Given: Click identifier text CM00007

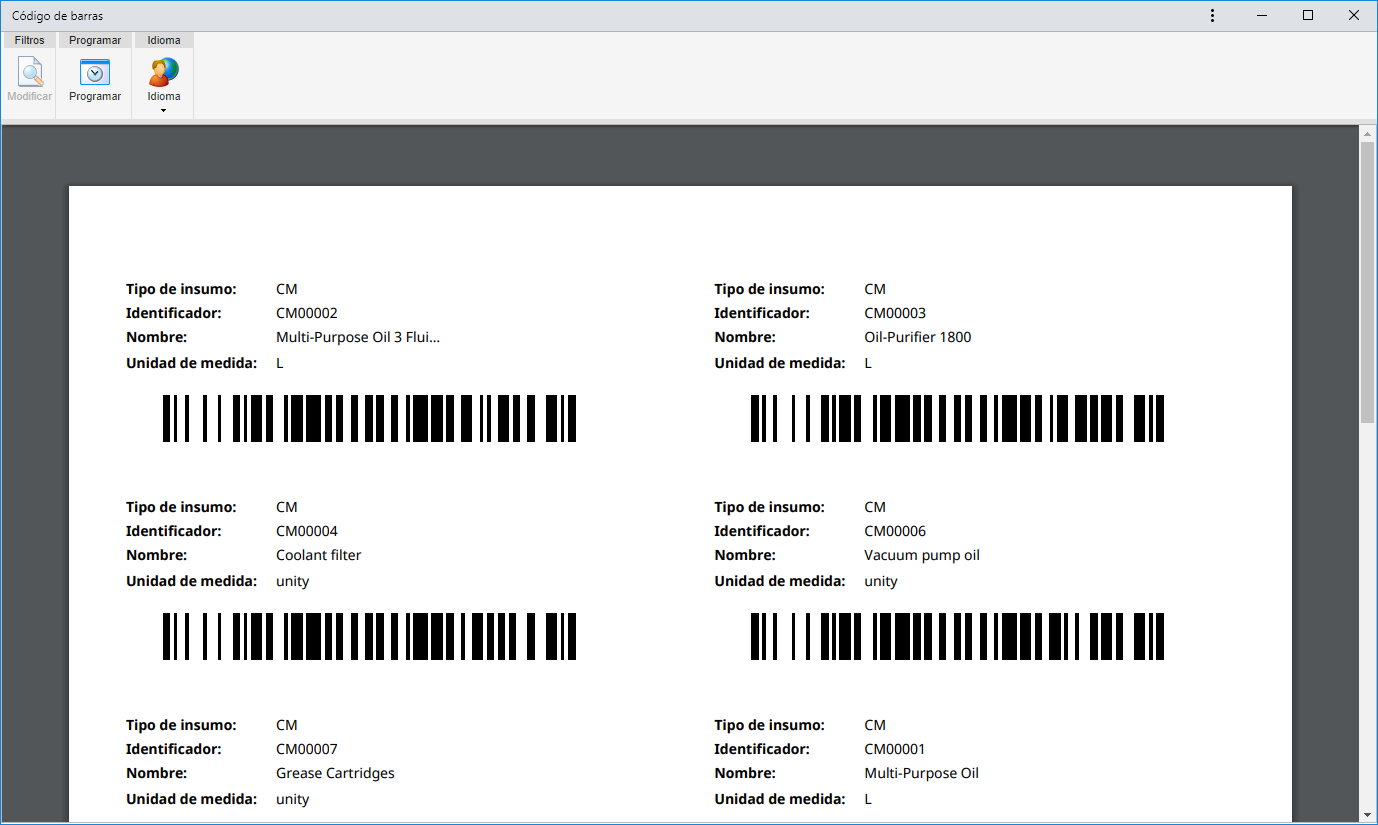Looking at the screenshot, I should pos(307,749).
